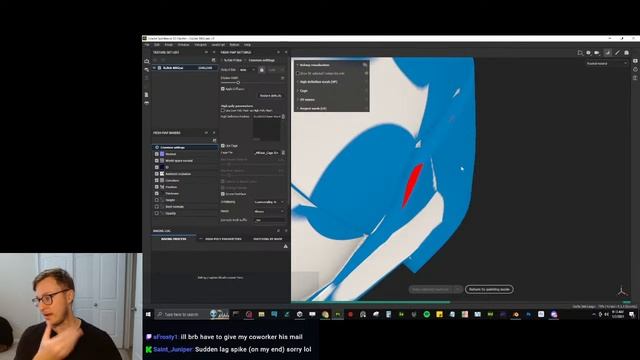Toggle the World space normal baker checkbox
Viewport: 640px width, 360px height.
click(156, 160)
